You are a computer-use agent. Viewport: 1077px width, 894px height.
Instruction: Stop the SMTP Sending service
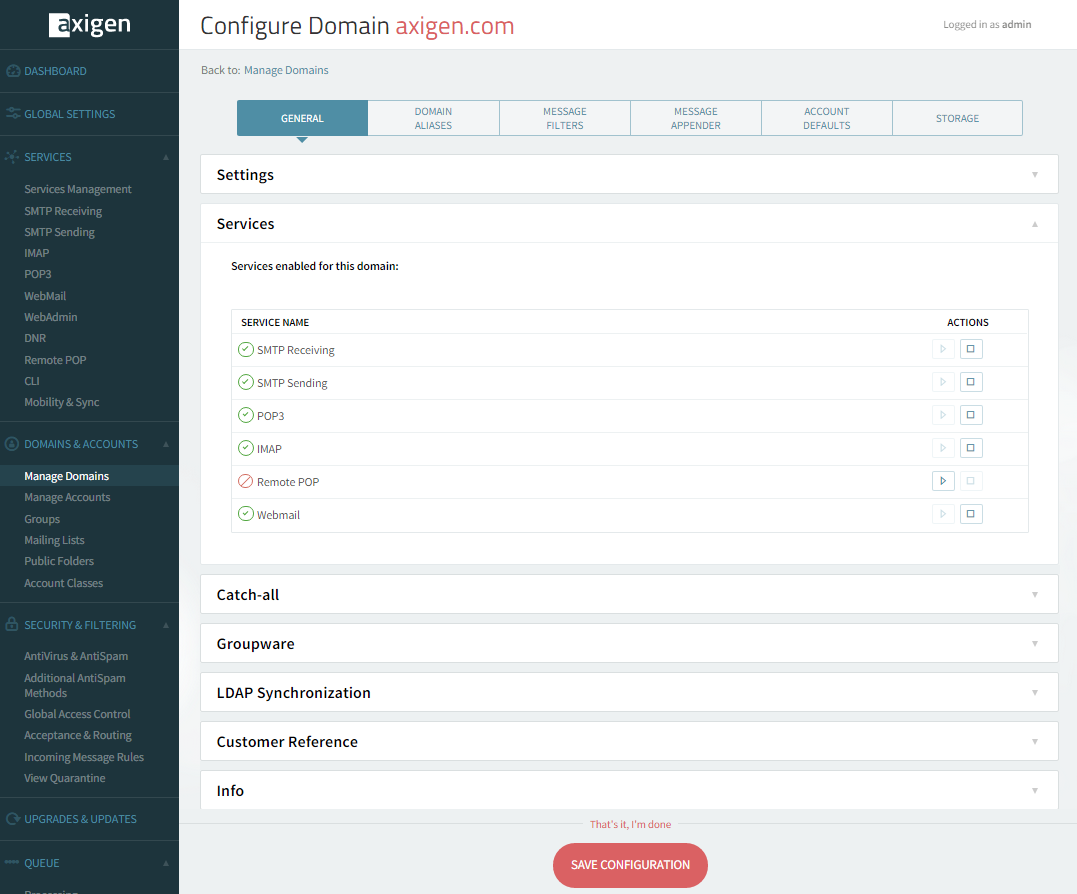pyautogui.click(x=971, y=382)
